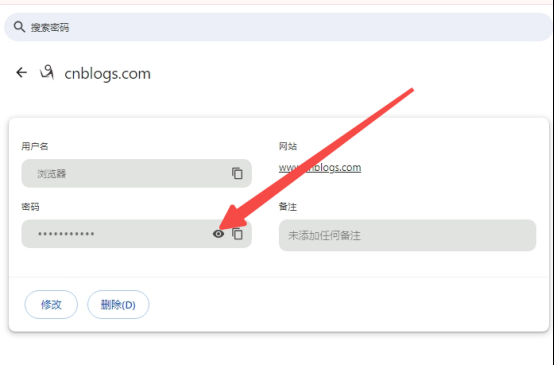Screen dimensions: 554x365
Task: Click the 密码 label
Action: coord(30,206)
